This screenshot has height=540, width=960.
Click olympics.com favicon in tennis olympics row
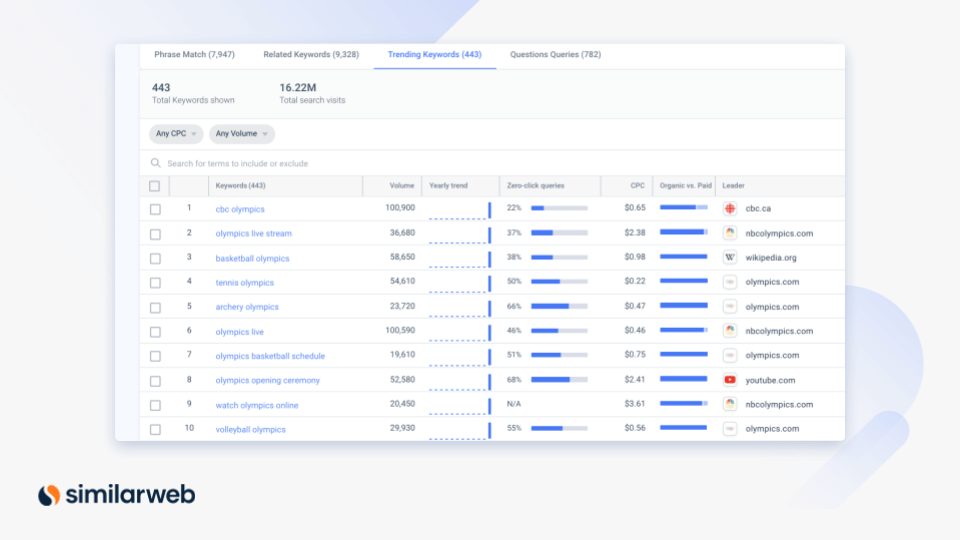pos(730,282)
